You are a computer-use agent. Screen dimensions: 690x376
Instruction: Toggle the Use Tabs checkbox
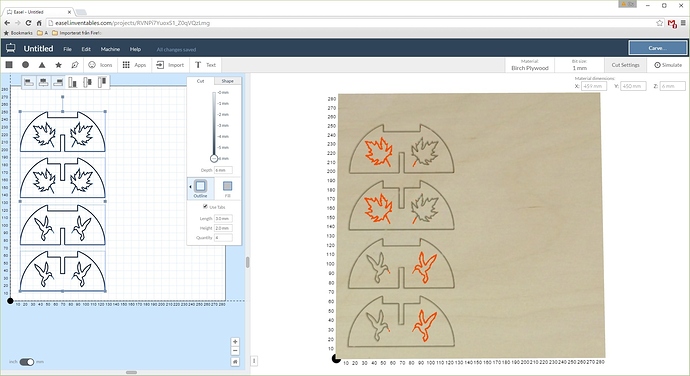(205, 206)
